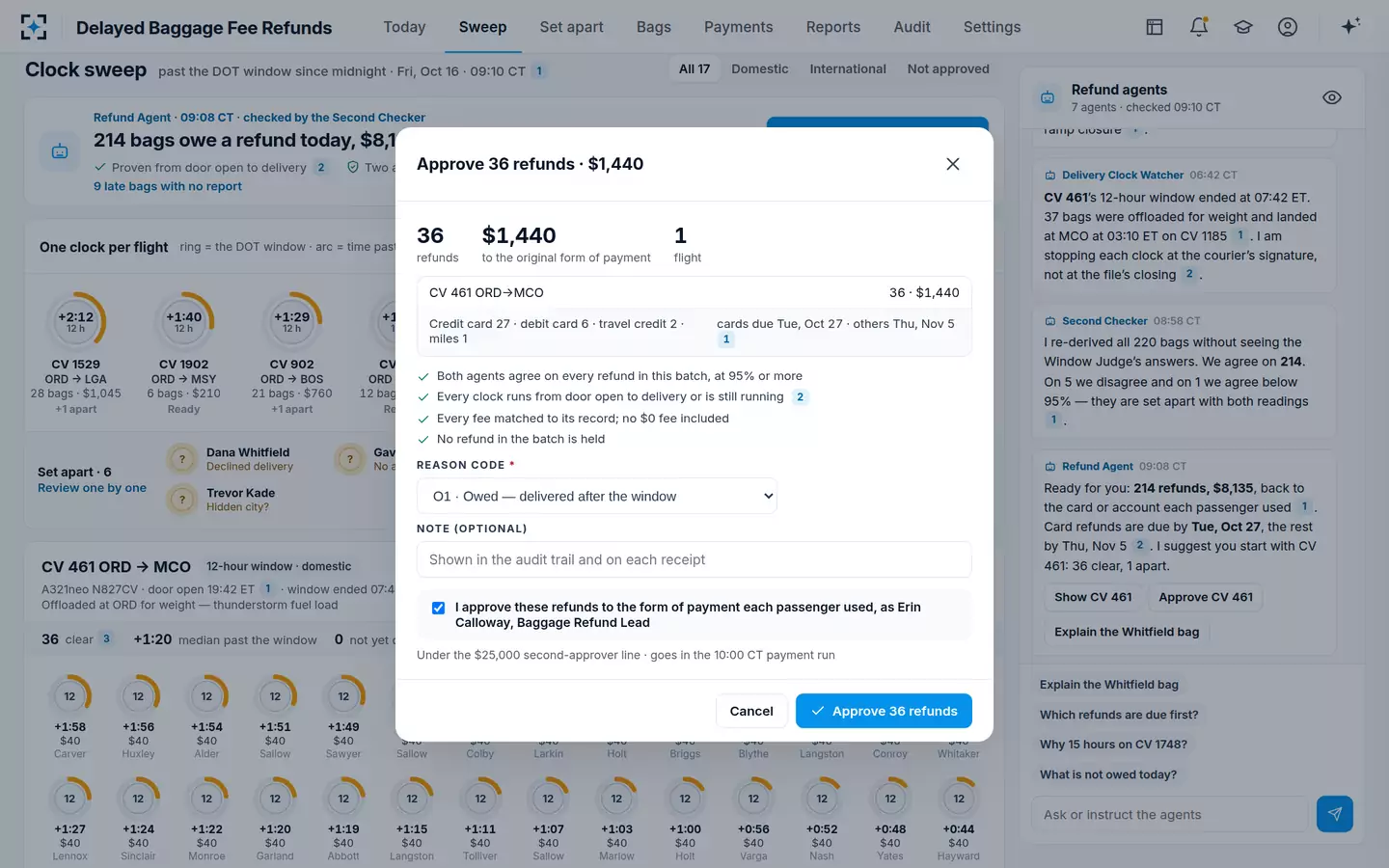Open the Audit tab
The width and height of the screenshot is (1389, 868).
pyautogui.click(x=912, y=27)
